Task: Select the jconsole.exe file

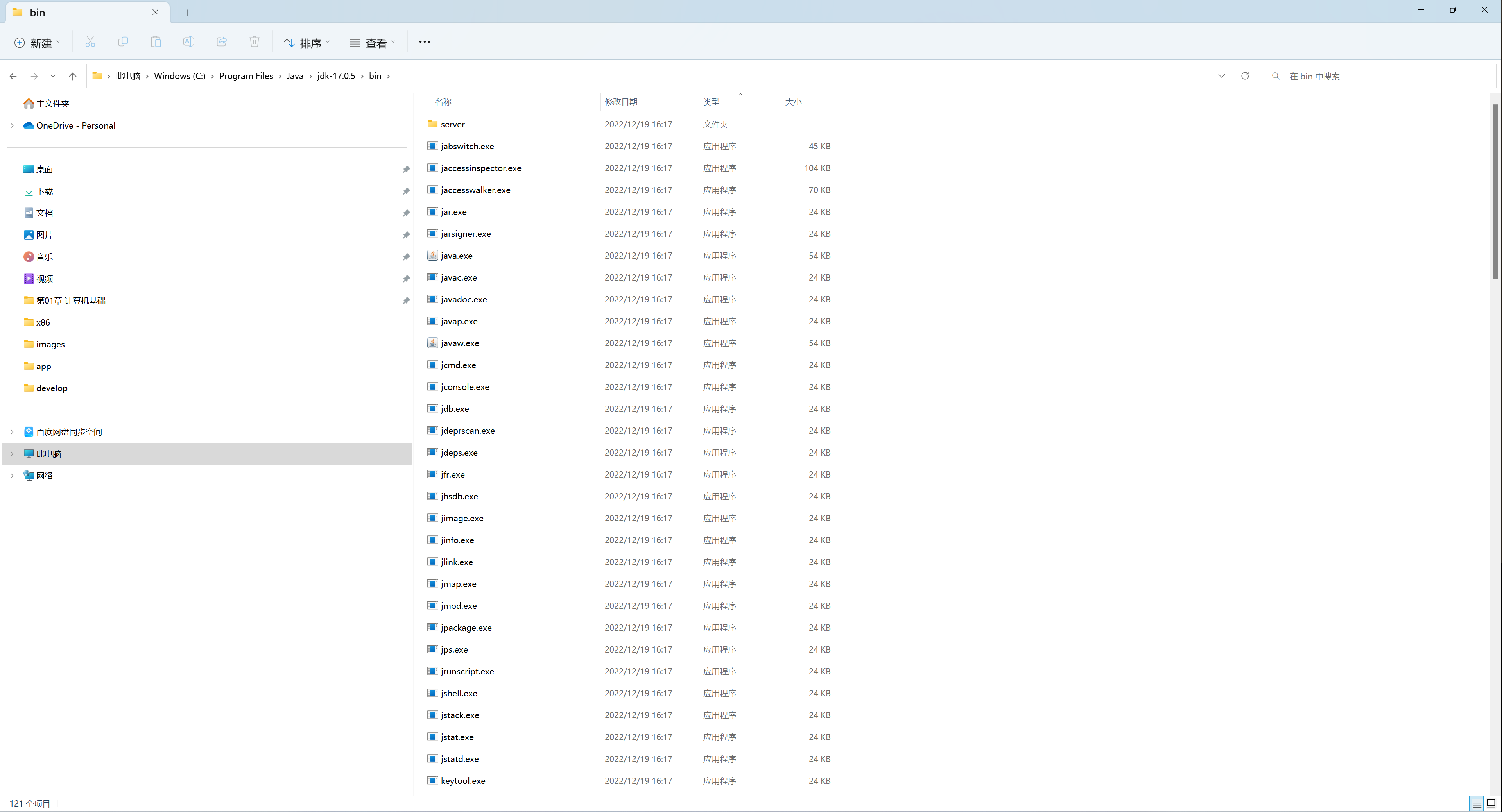Action: (x=465, y=387)
